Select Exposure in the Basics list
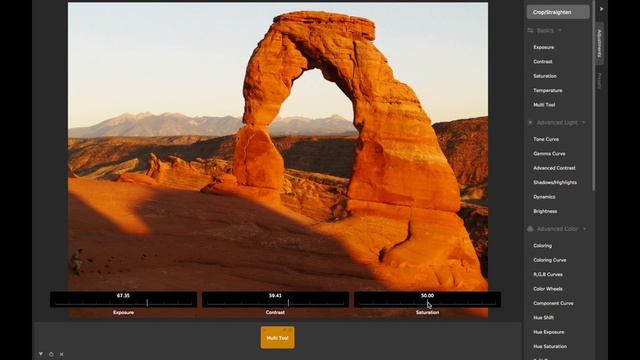Viewport: 640px width, 360px height. [x=544, y=47]
